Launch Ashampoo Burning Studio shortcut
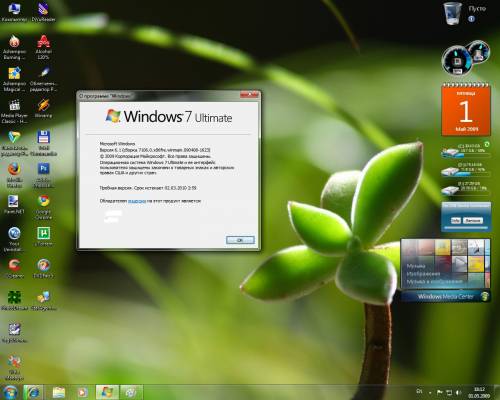The image size is (500, 400). [x=14, y=47]
